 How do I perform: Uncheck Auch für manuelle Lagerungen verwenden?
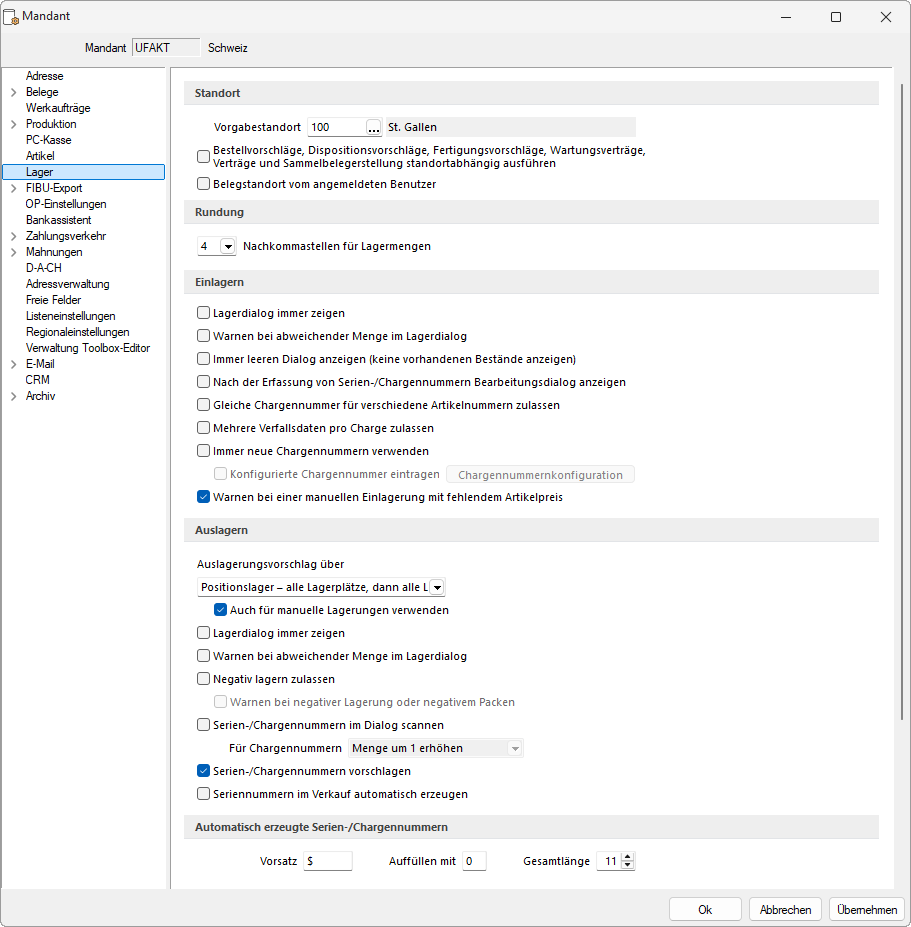coord(221,610)
